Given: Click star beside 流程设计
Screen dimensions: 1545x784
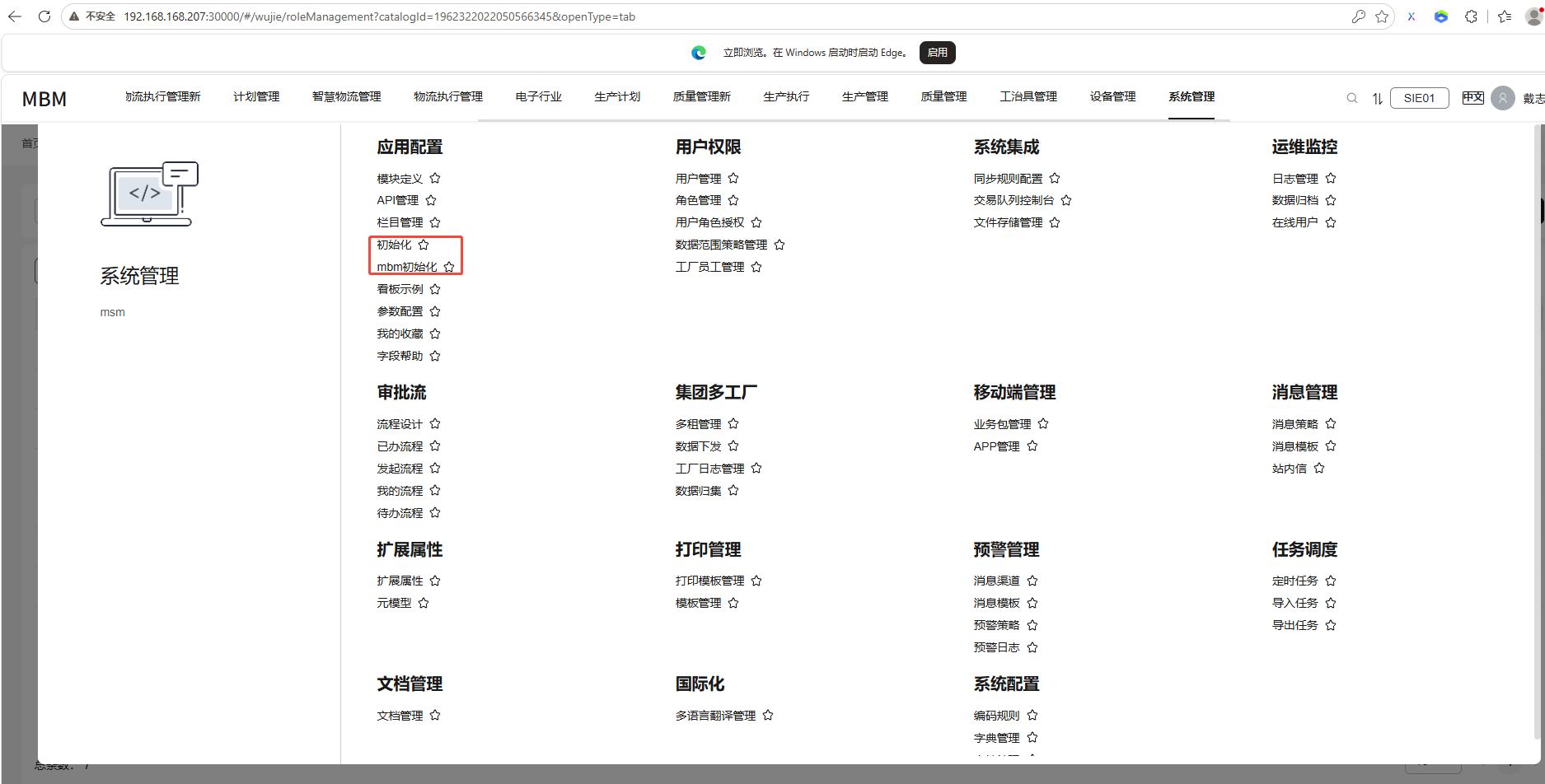Looking at the screenshot, I should [x=435, y=423].
